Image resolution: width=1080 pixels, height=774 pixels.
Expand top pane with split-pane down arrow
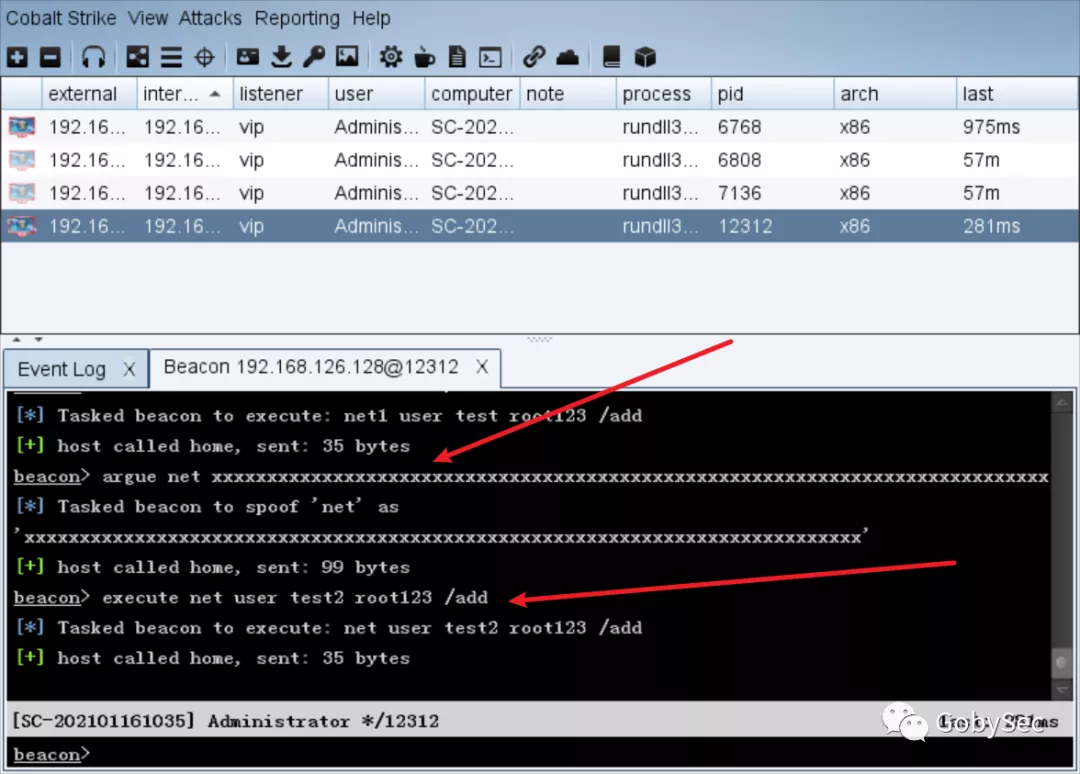[39, 339]
